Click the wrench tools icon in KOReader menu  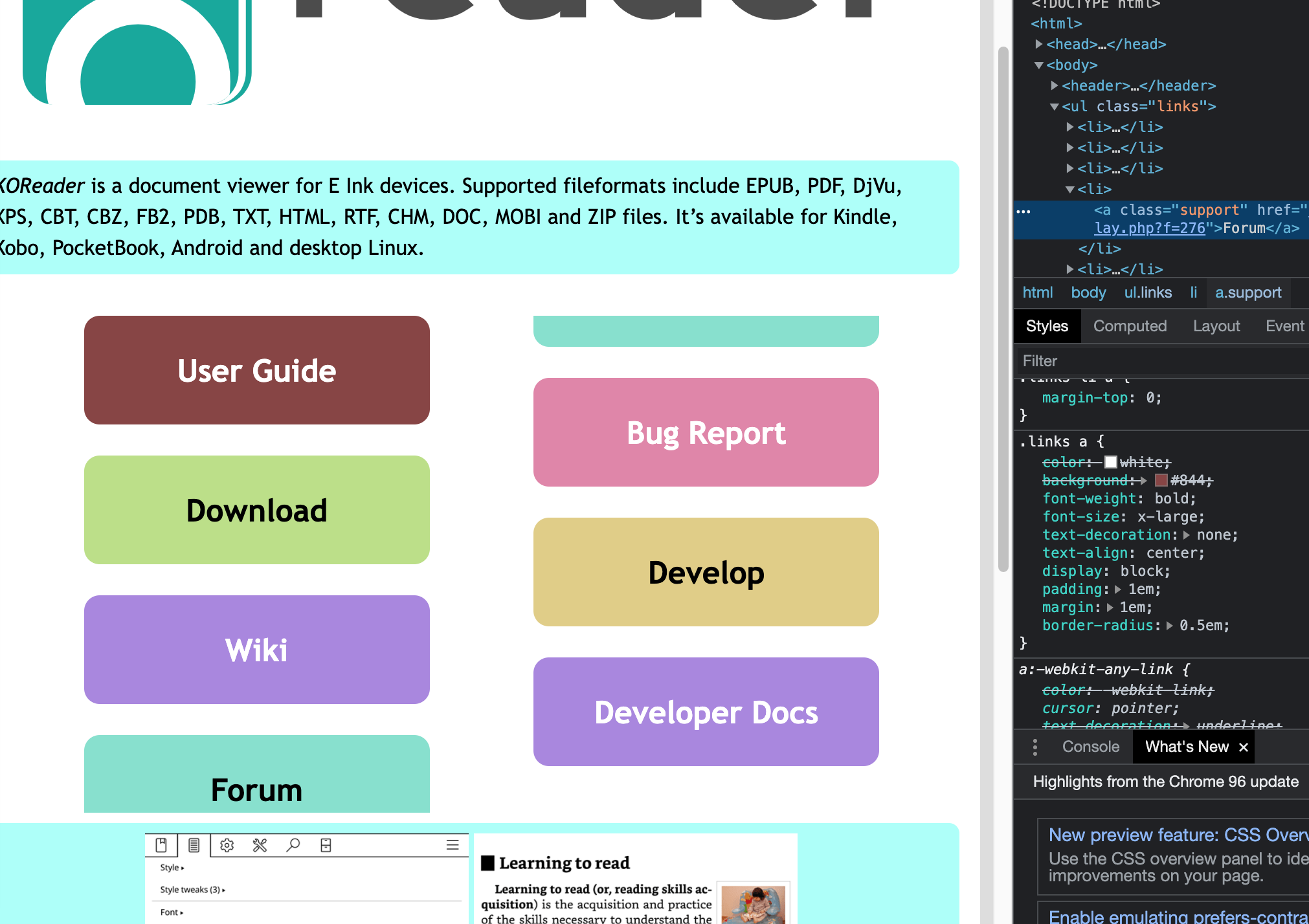[260, 845]
